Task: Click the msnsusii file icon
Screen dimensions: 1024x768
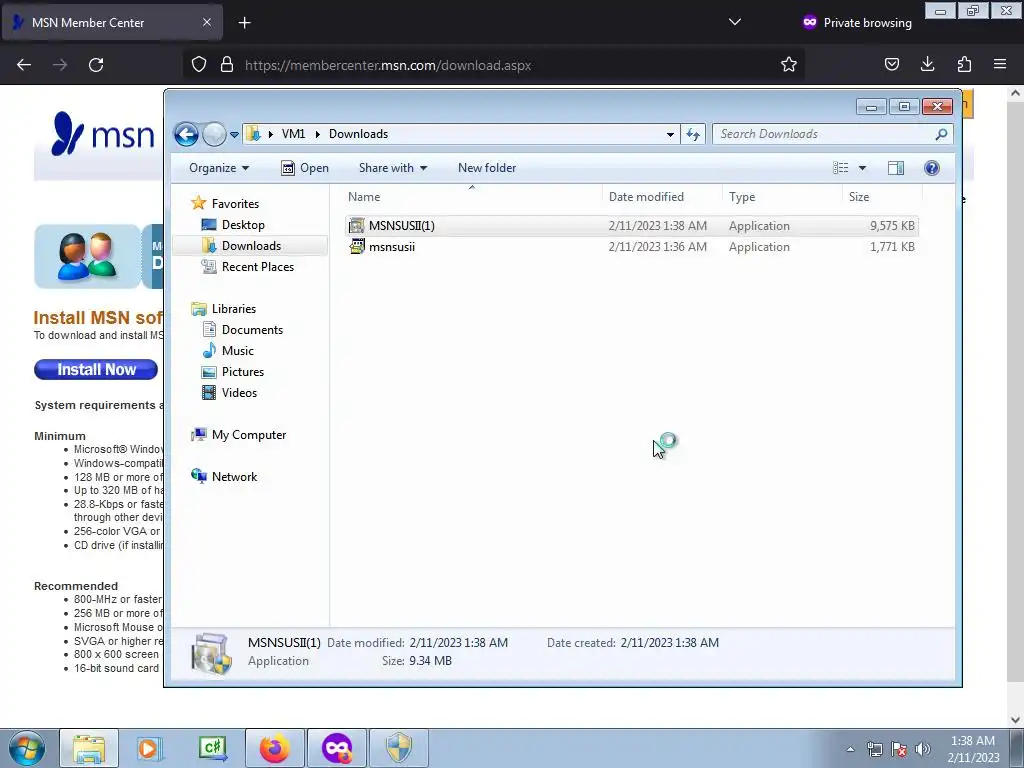Action: coord(357,247)
